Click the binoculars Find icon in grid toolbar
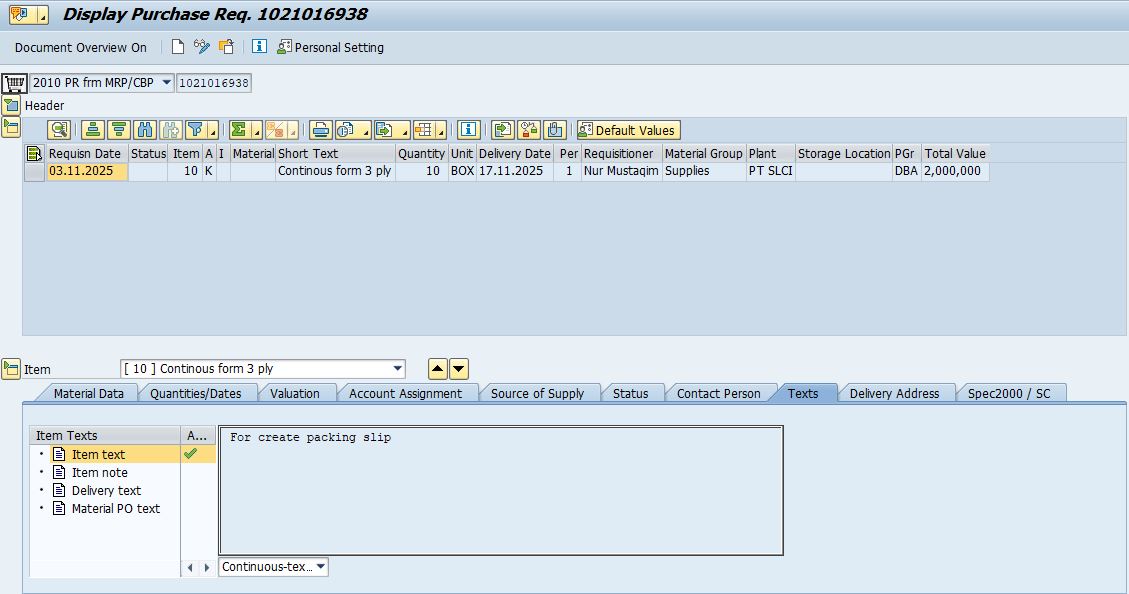1129x594 pixels. (x=145, y=130)
